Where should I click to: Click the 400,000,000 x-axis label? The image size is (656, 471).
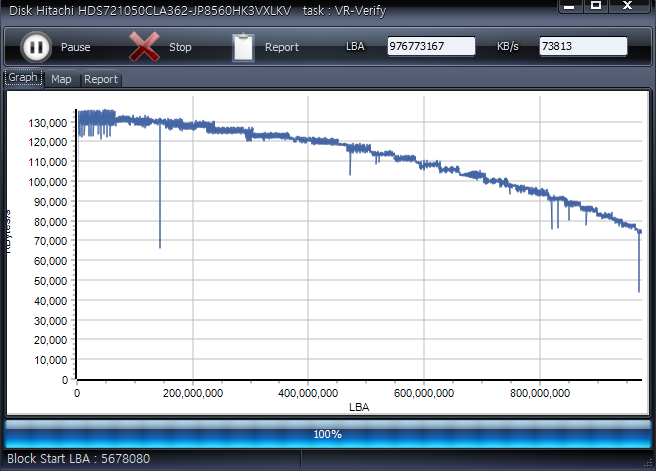coord(308,393)
